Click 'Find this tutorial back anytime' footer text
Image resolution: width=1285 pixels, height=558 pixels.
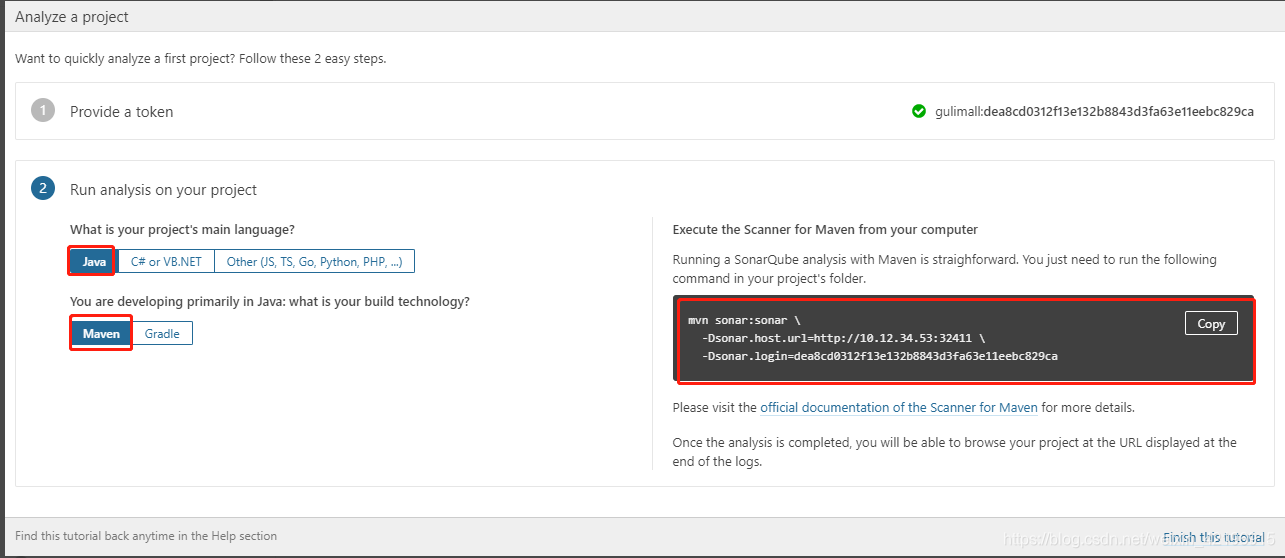tap(146, 536)
